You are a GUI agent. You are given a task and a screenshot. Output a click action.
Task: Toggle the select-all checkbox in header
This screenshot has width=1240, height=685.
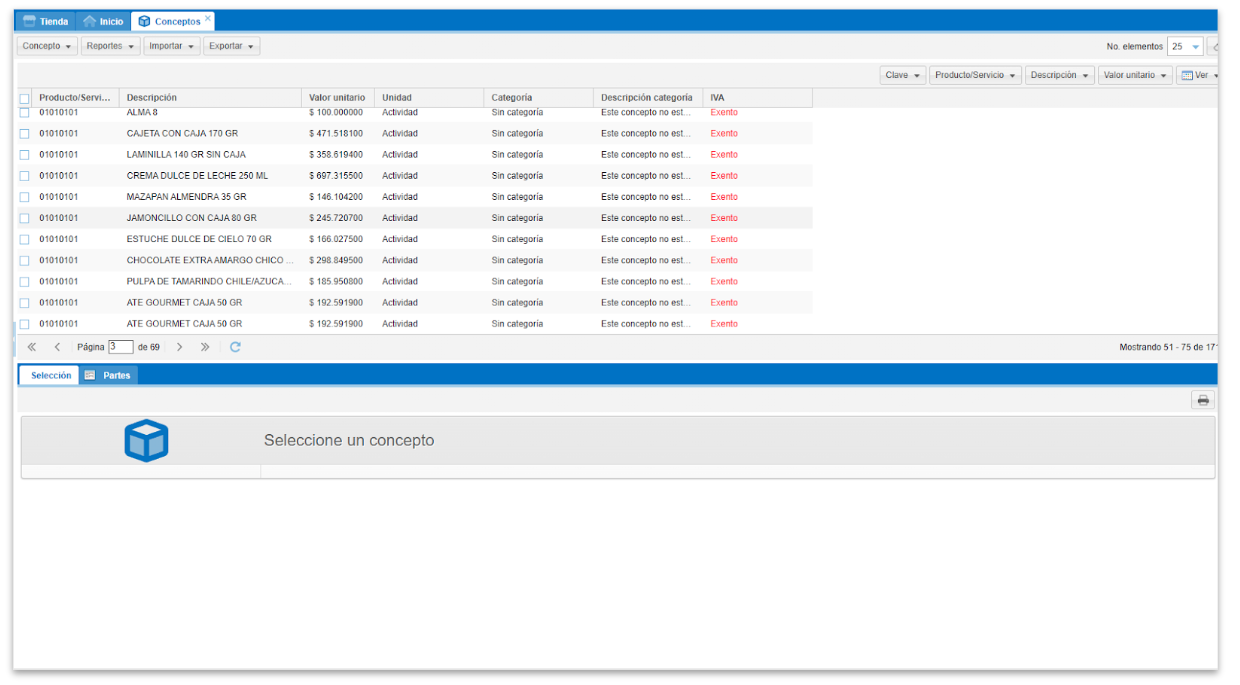click(25, 99)
